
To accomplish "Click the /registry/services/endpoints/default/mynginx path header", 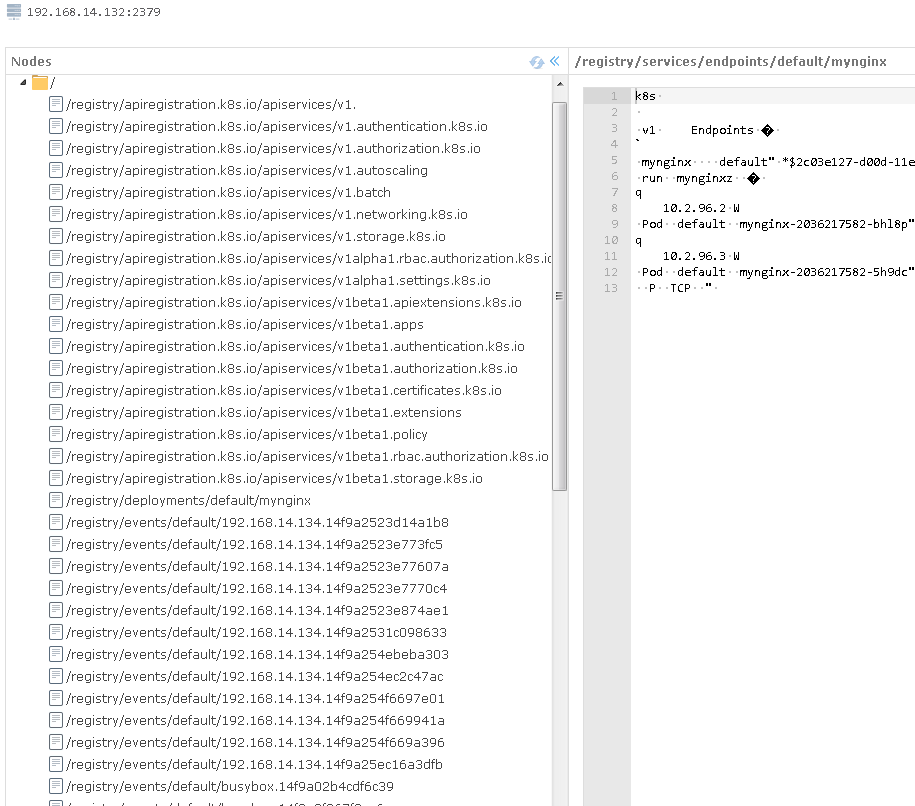I will click(x=731, y=61).
